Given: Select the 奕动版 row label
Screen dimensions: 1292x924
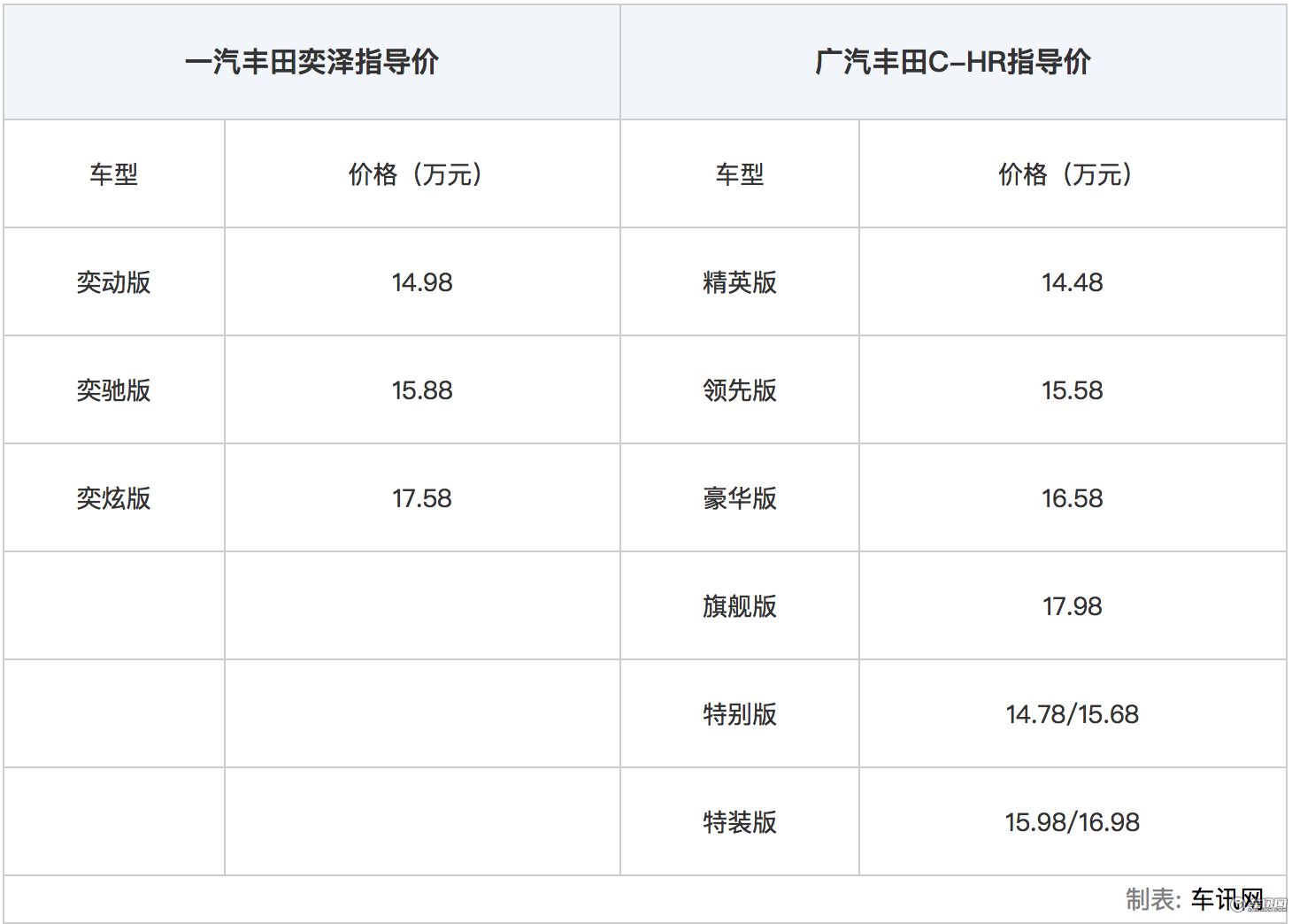Looking at the screenshot, I should click(x=114, y=282).
